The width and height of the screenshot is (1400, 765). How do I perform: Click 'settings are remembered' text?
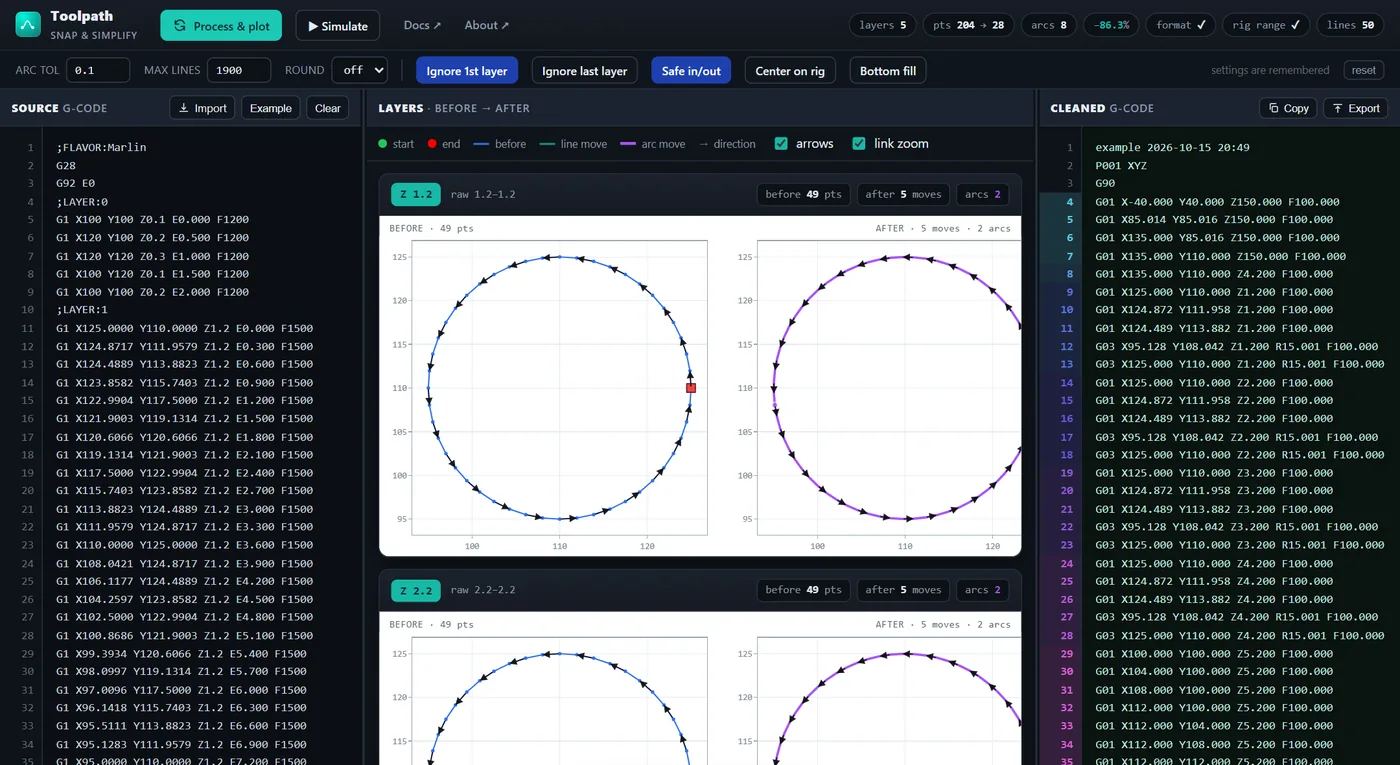[x=1270, y=70]
